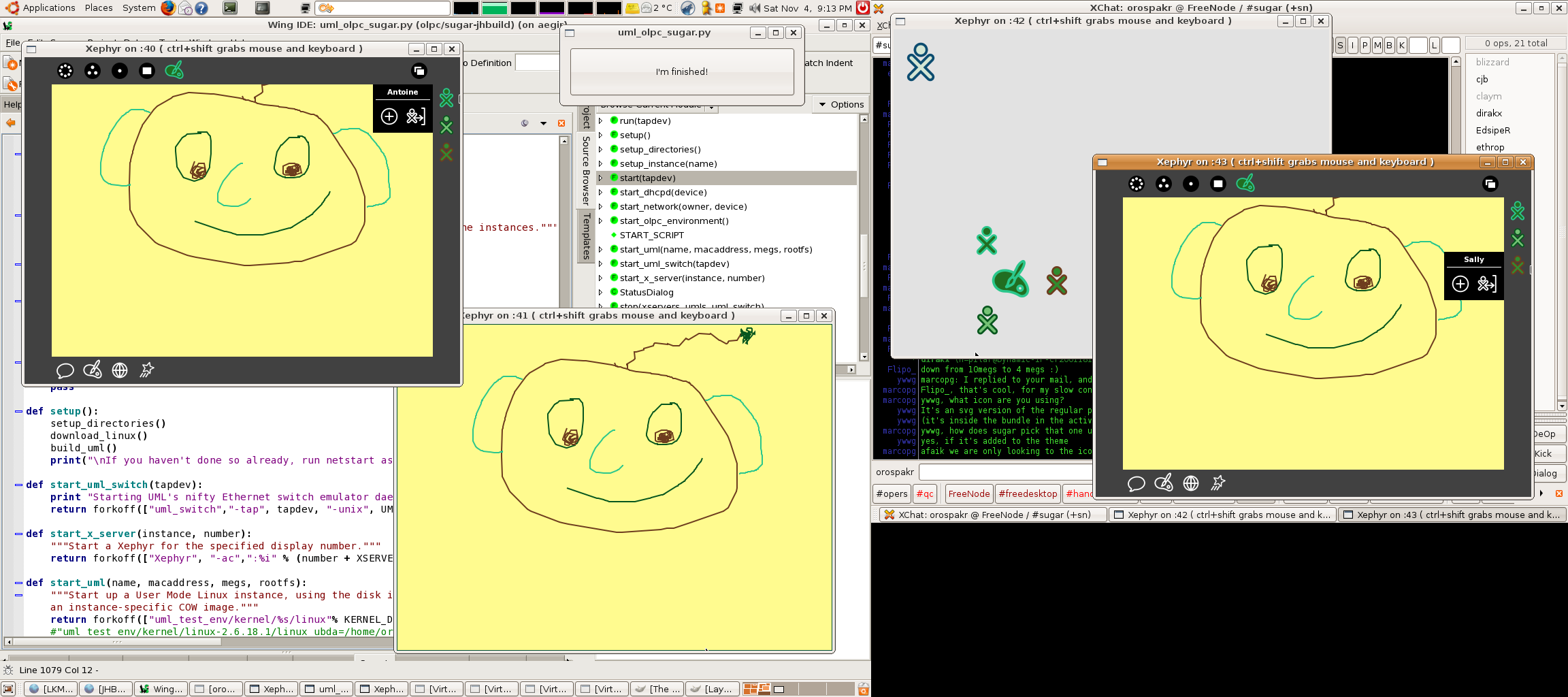Click the volume speaker icon in panel
This screenshot has width=1568, height=697.
pos(755,8)
